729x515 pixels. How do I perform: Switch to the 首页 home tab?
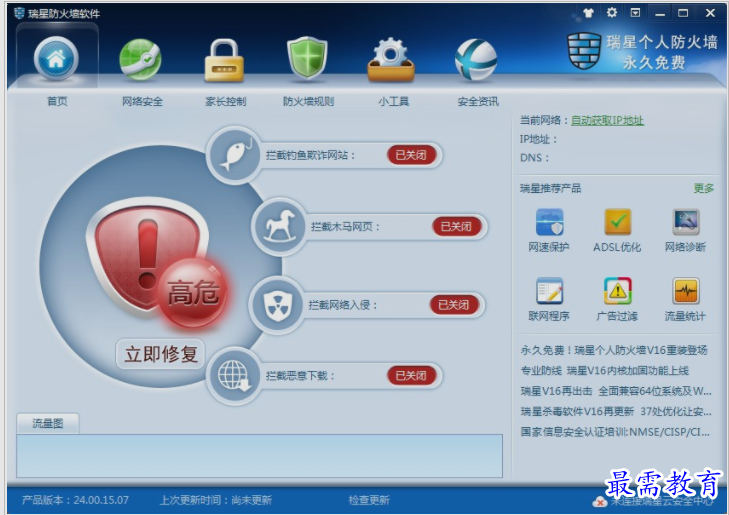[57, 60]
